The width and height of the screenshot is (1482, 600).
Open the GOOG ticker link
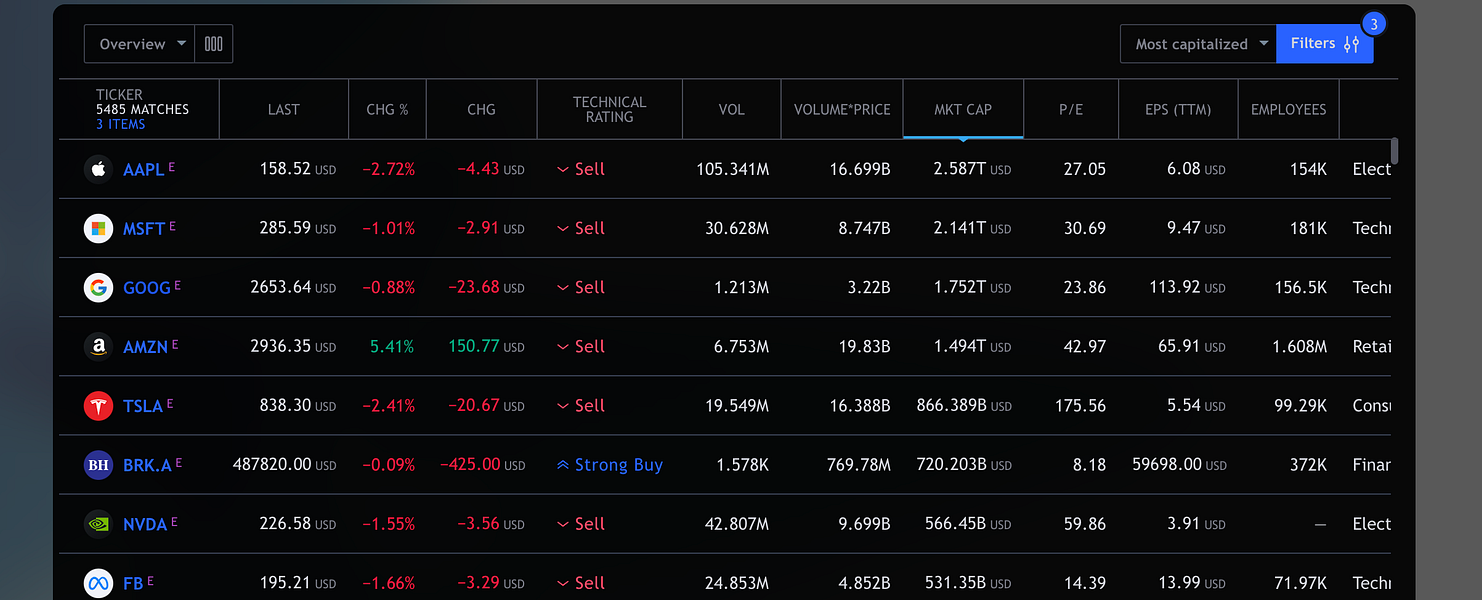pyautogui.click(x=147, y=287)
